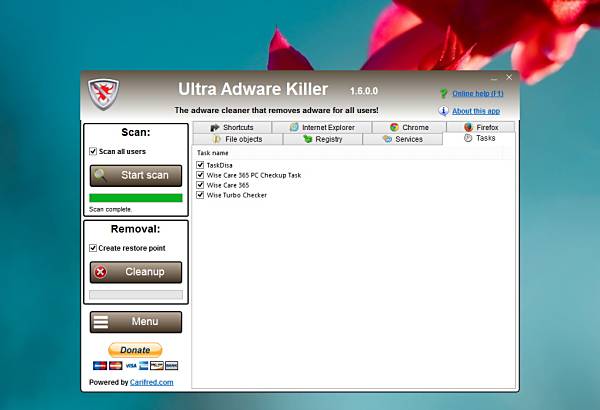The width and height of the screenshot is (600, 410).
Task: Uncheck the Wise Care 365 task checkbox
Action: click(x=200, y=185)
